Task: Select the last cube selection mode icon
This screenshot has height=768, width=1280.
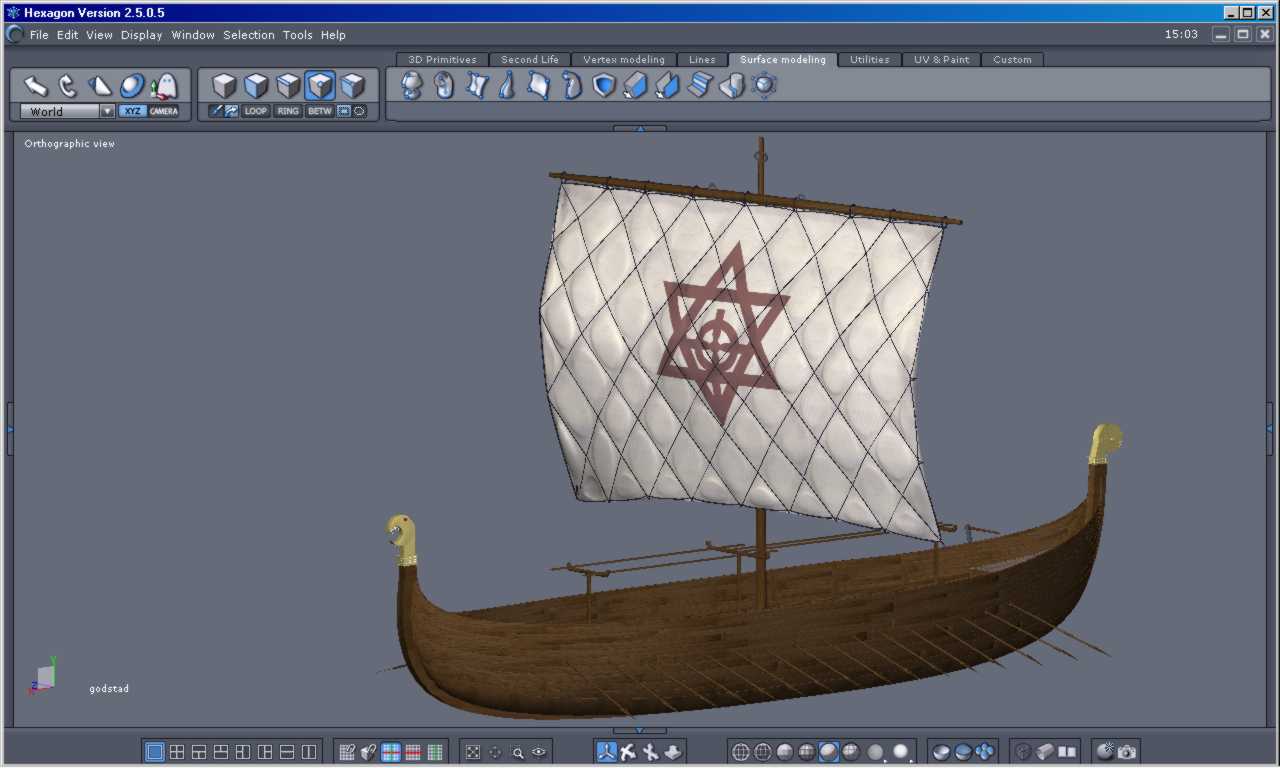Action: pos(352,86)
